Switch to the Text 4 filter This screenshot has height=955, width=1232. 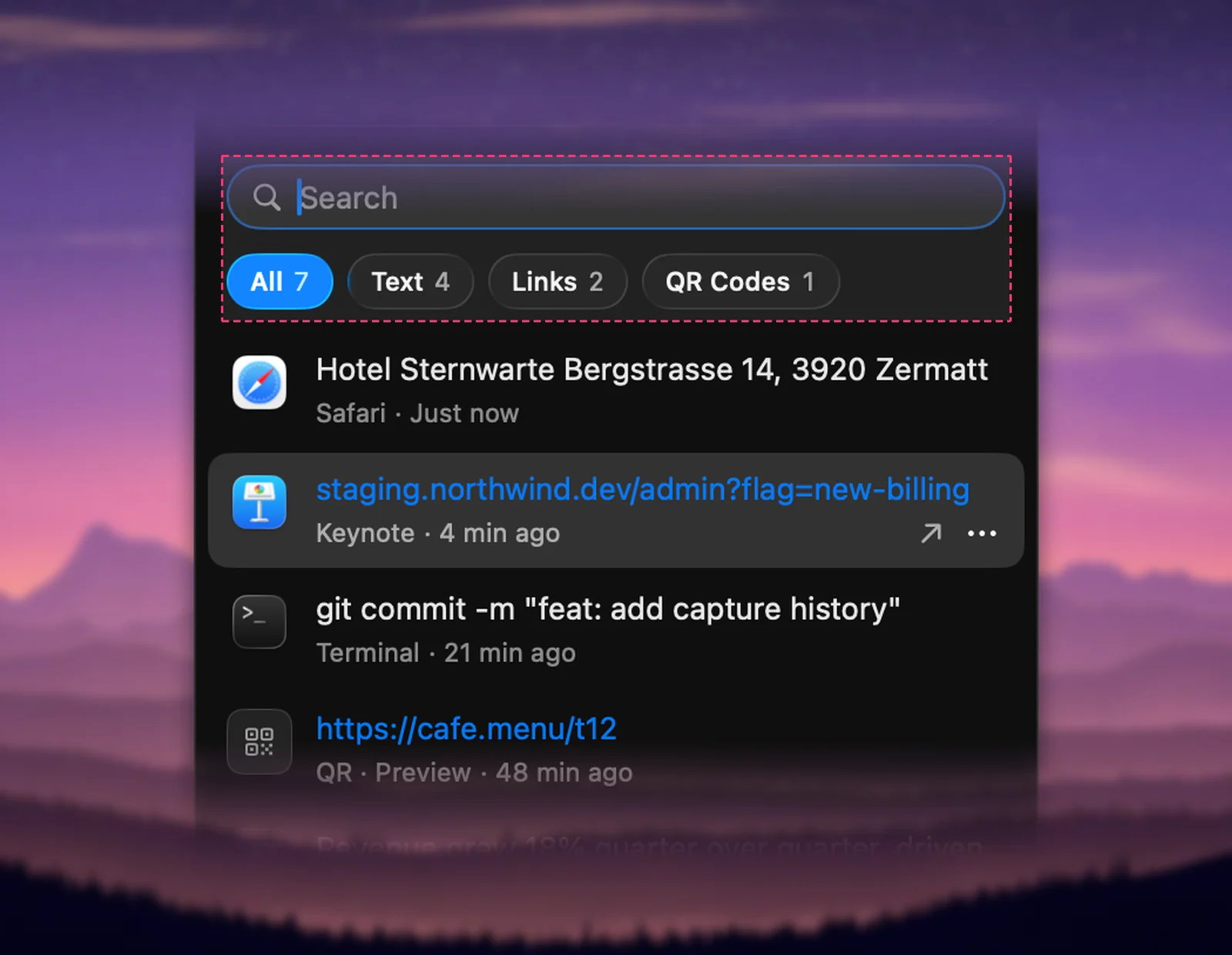point(410,281)
